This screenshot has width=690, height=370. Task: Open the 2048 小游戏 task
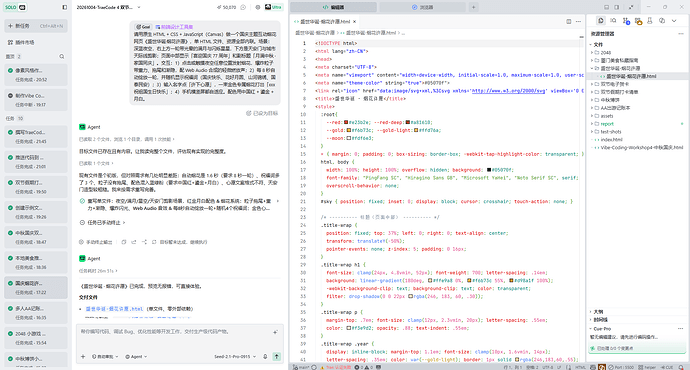[x=36, y=338]
